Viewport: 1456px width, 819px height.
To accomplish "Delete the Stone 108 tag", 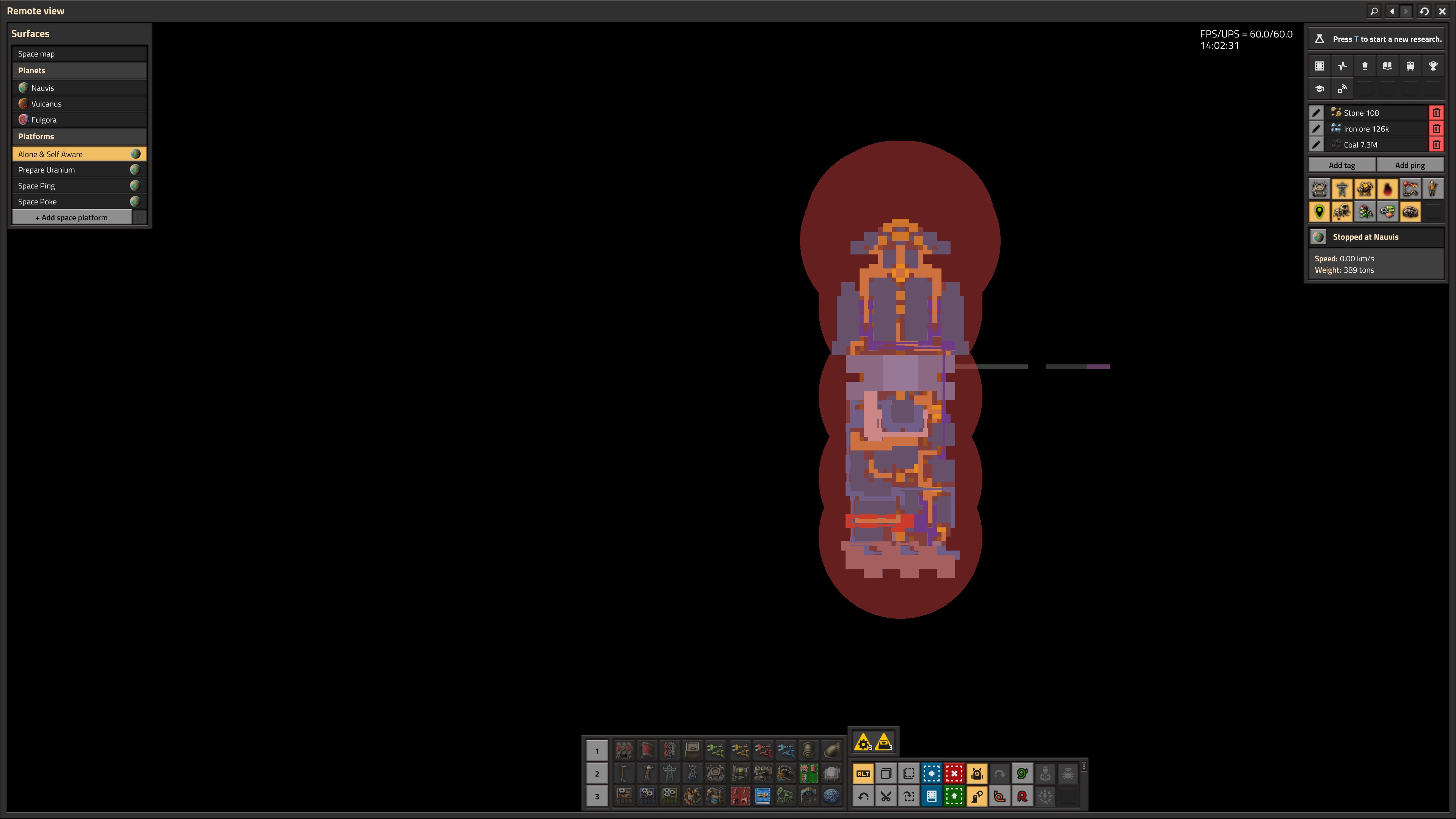I will 1436,113.
